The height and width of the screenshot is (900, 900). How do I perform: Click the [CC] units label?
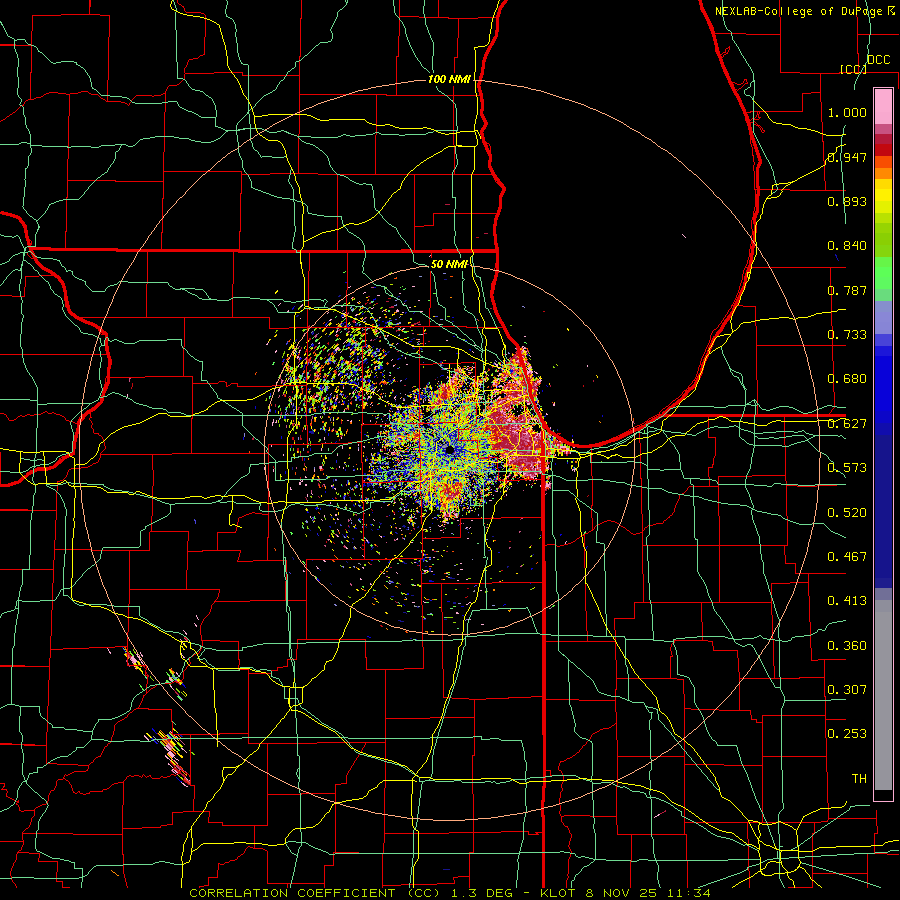(x=853, y=69)
